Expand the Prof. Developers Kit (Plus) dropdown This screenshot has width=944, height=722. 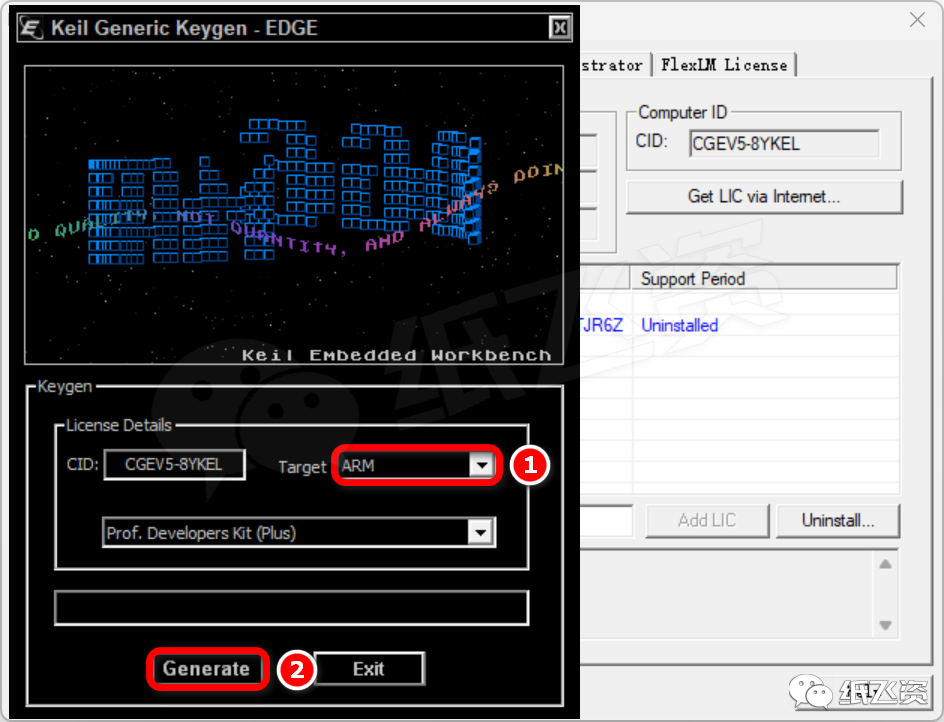click(480, 533)
